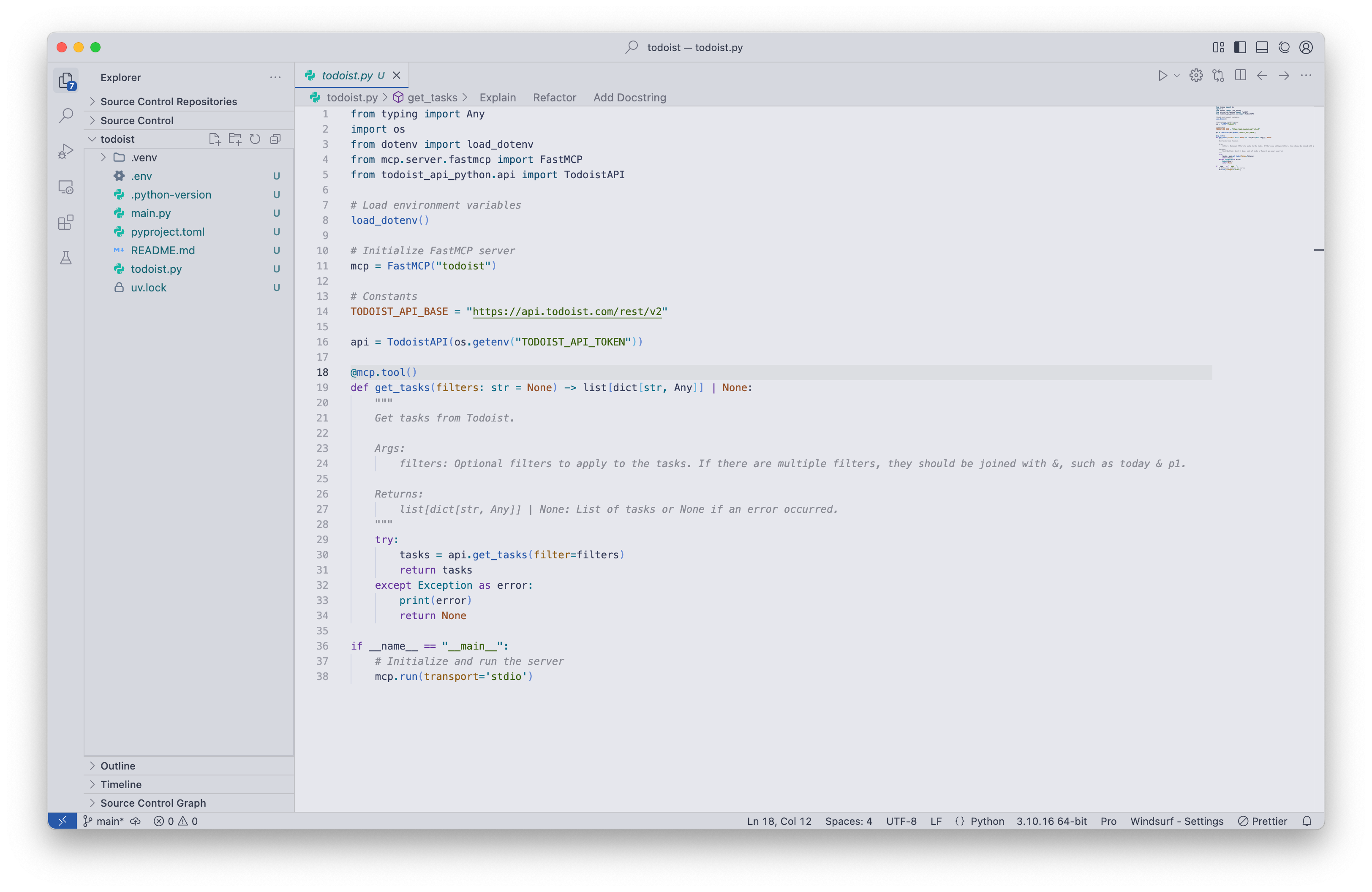Viewport: 1372px width, 892px height.
Task: Navigate forward with the right arrow
Action: pyautogui.click(x=1284, y=76)
